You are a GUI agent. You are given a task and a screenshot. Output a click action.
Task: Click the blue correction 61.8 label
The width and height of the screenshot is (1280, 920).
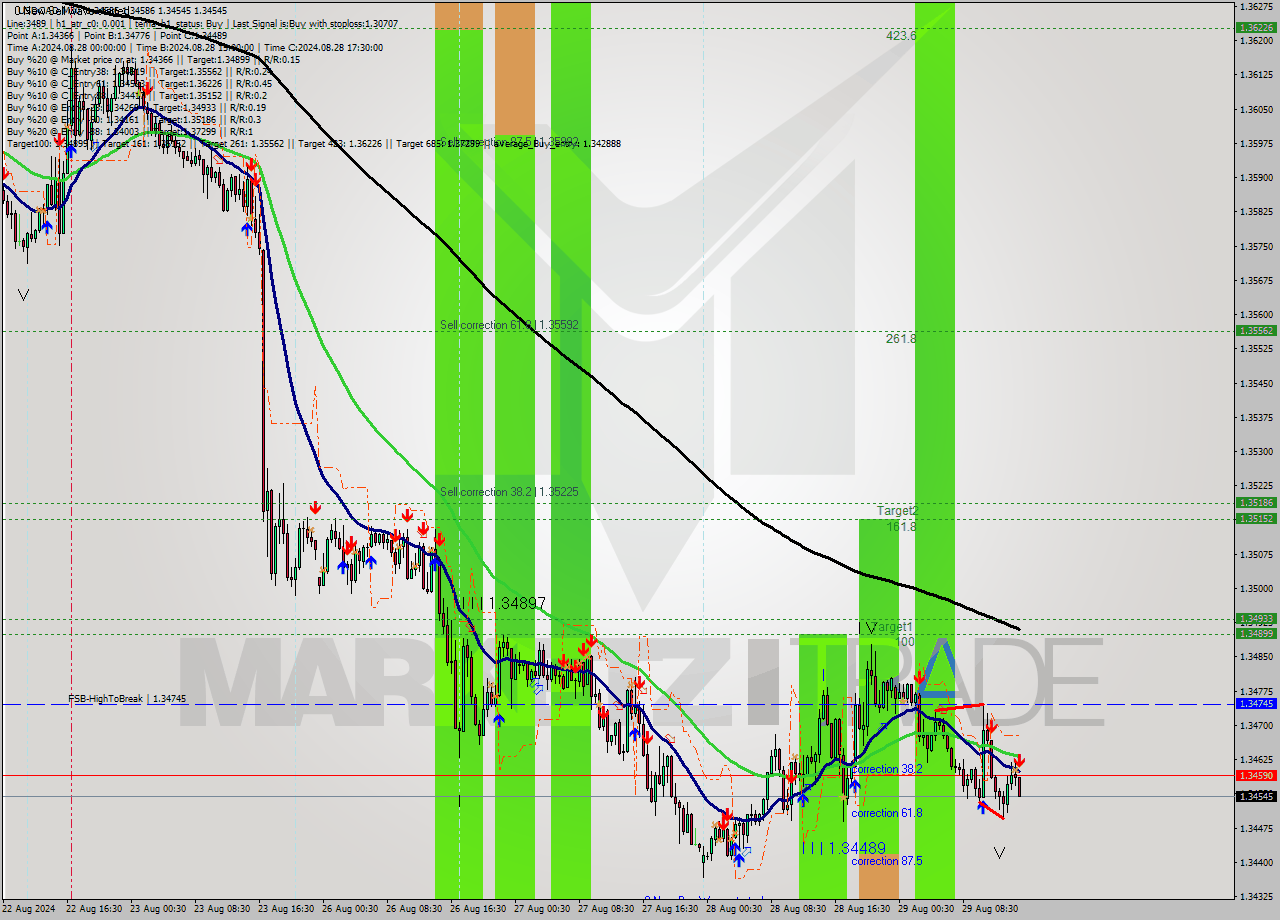pyautogui.click(x=887, y=813)
